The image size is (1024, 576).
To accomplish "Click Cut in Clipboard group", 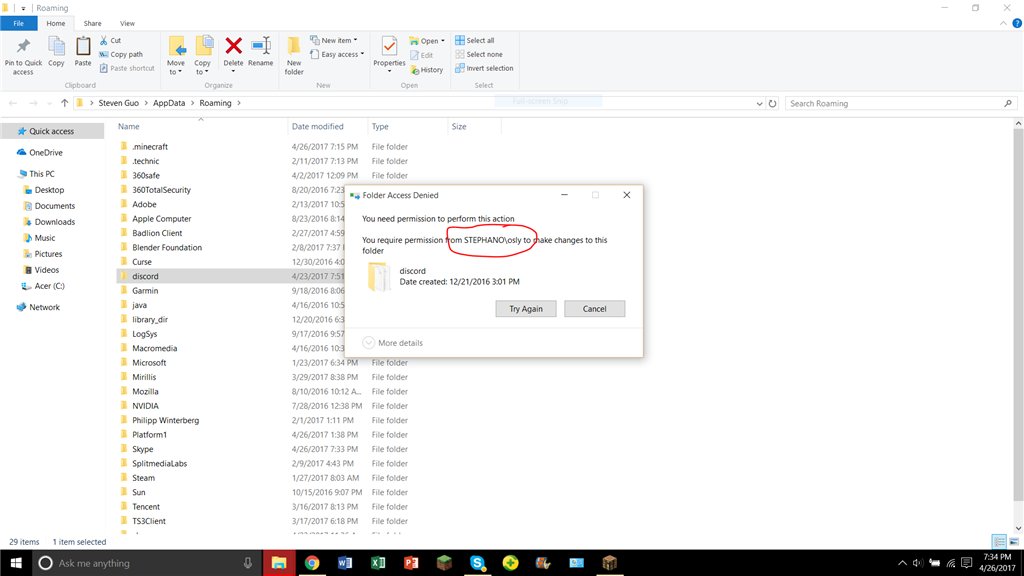I will pyautogui.click(x=110, y=40).
